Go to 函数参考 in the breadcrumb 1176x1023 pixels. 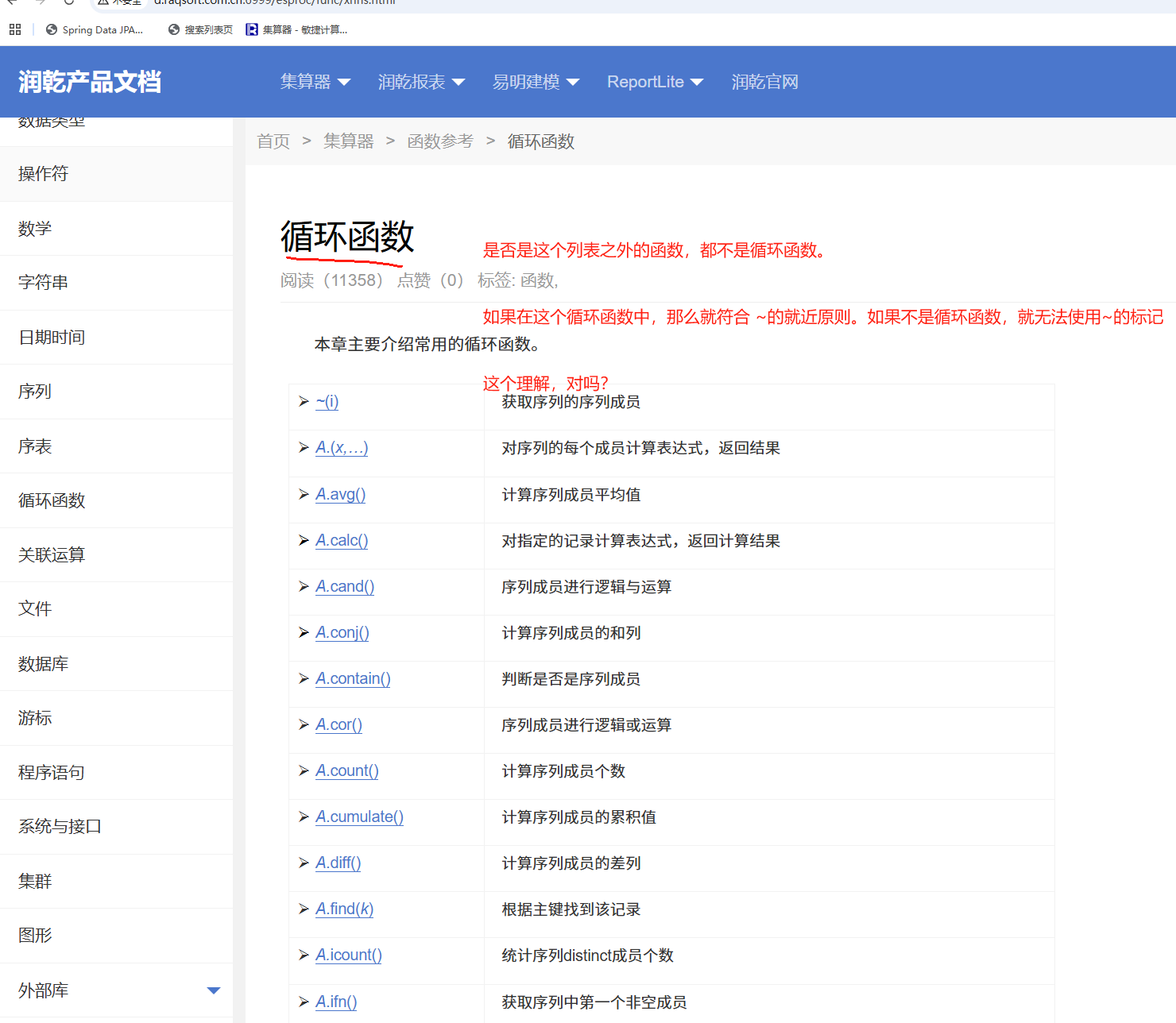click(x=440, y=141)
